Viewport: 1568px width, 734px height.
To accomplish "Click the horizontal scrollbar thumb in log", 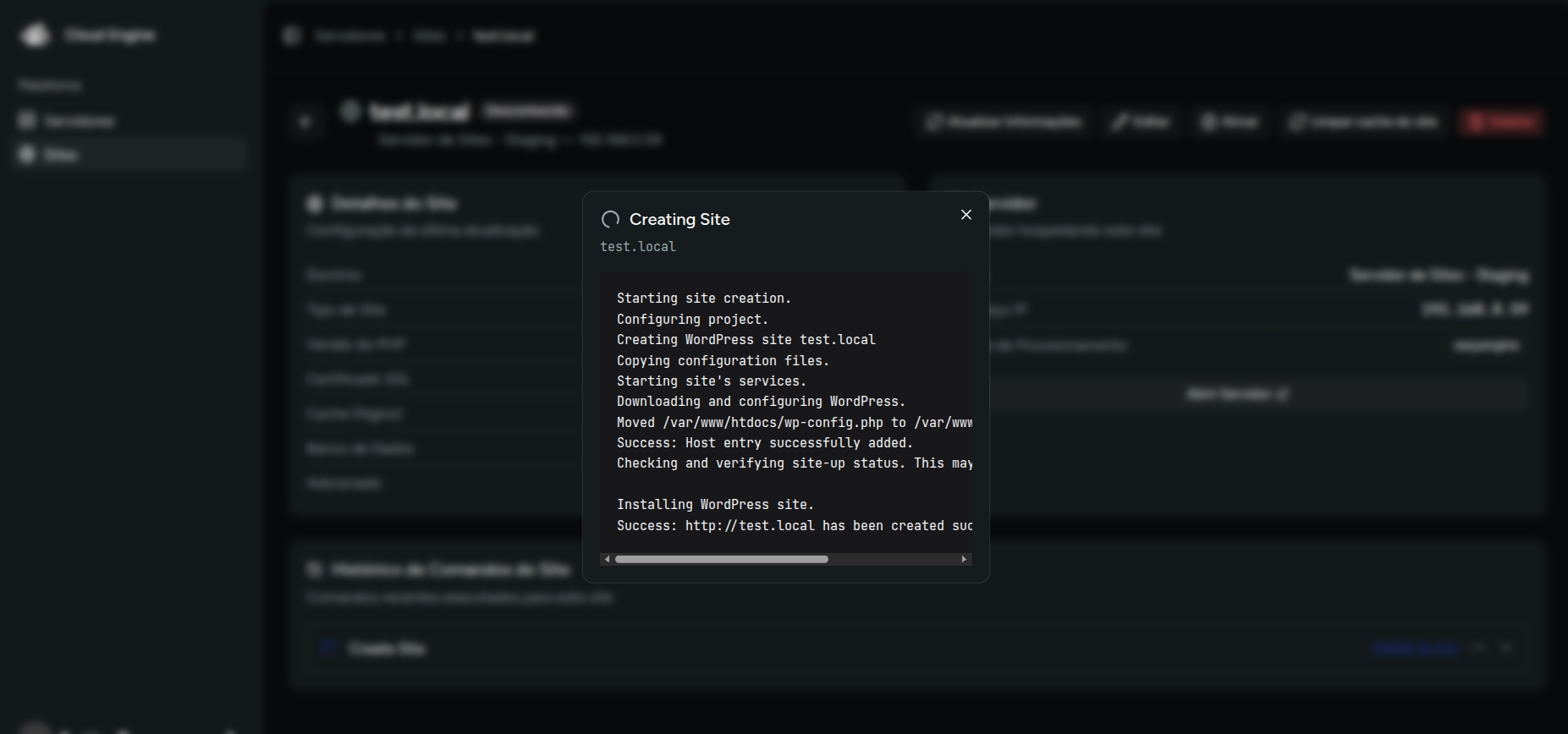I will coord(721,559).
